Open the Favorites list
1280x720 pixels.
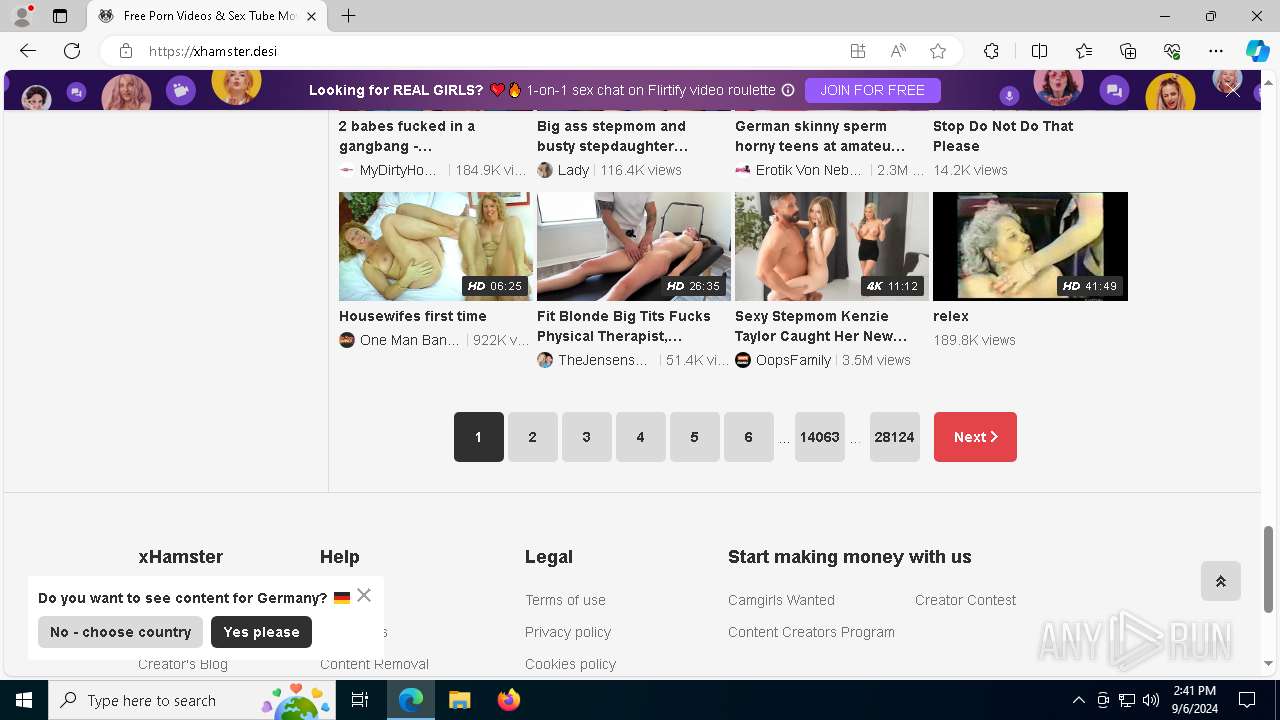1084,51
